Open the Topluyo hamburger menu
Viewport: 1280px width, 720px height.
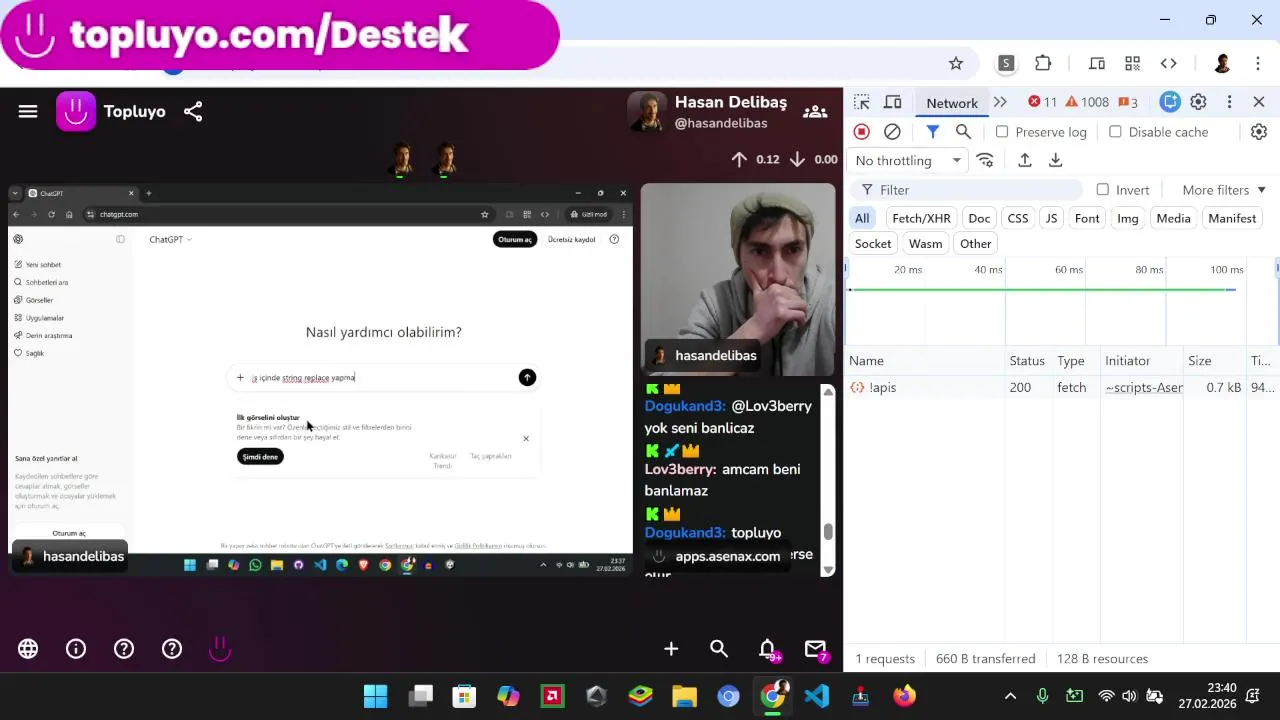28,112
